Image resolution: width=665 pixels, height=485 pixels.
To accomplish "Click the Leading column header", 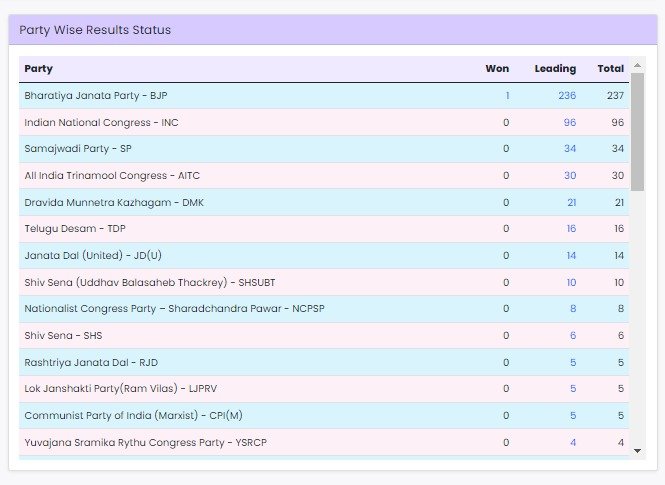I will pyautogui.click(x=555, y=69).
